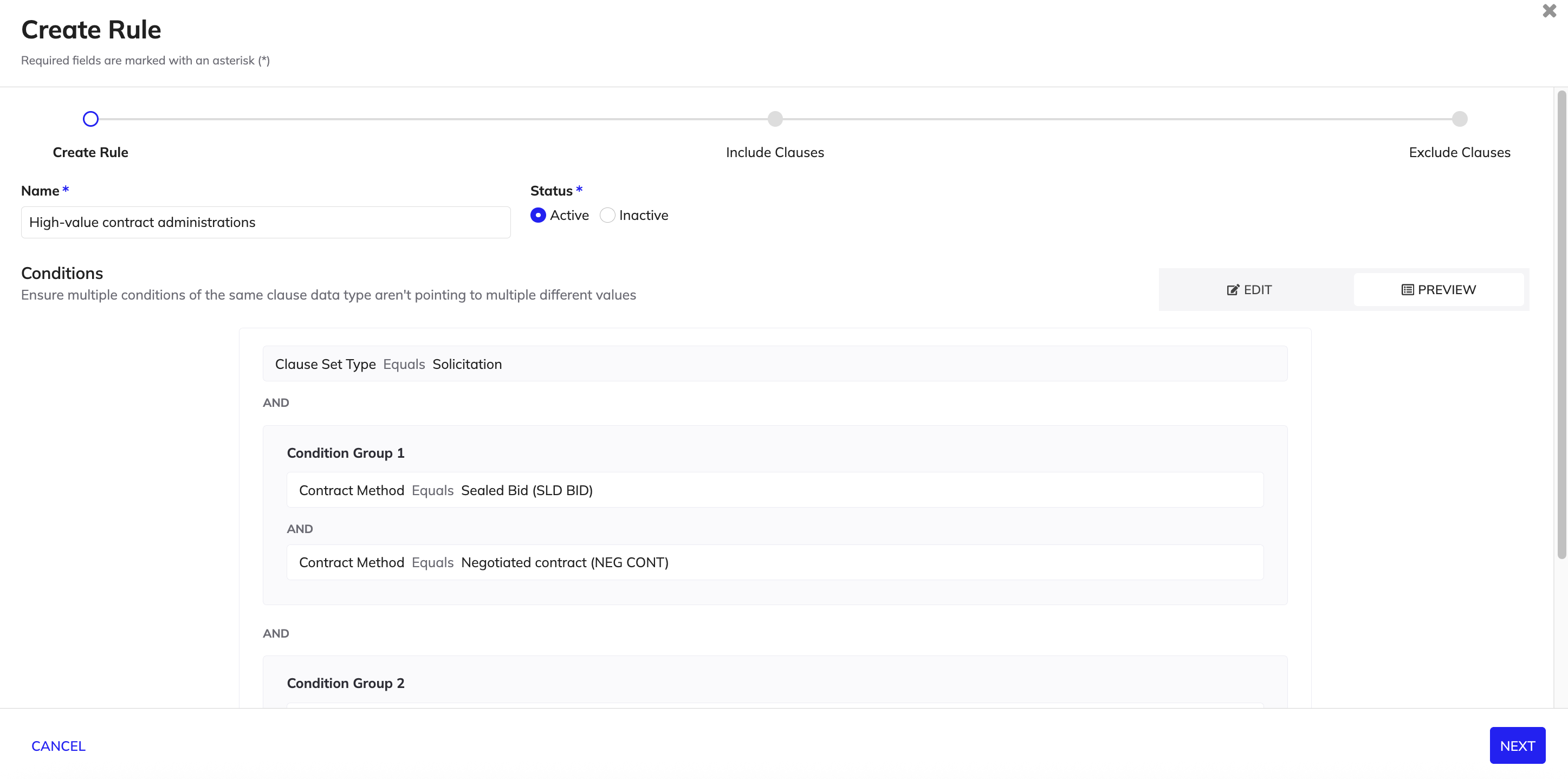Jump to the Exclude Clauses step circle
Viewport: 1568px width, 779px height.
tap(1460, 119)
